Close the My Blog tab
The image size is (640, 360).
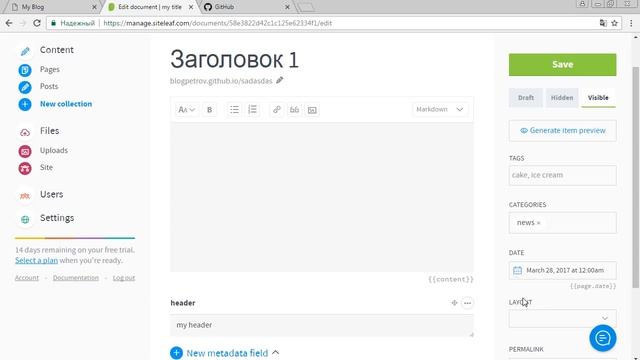click(x=94, y=7)
